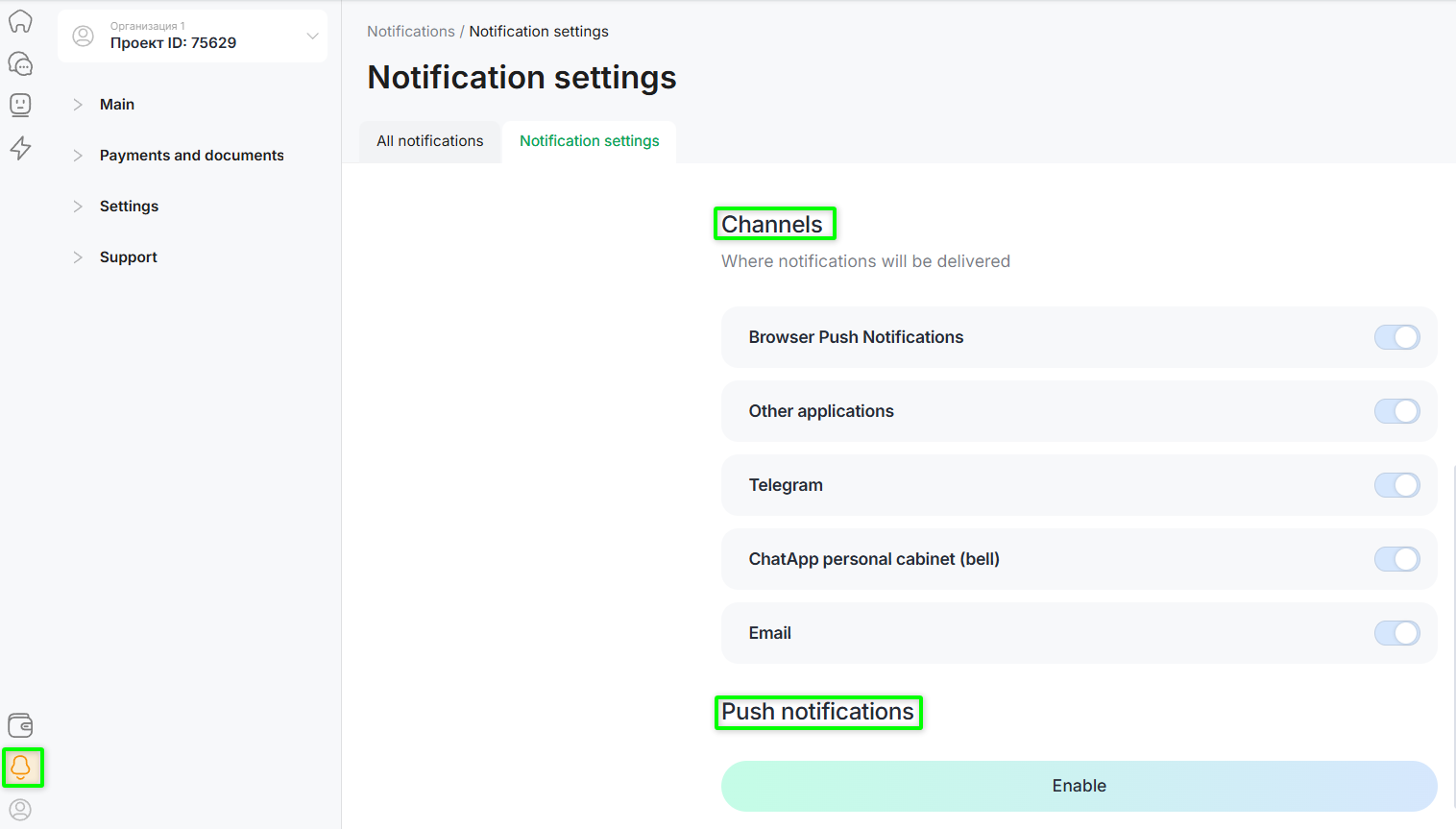Viewport: 1456px width, 829px height.
Task: Toggle ChatApp personal cabinet (bell) switch
Action: [x=1396, y=559]
